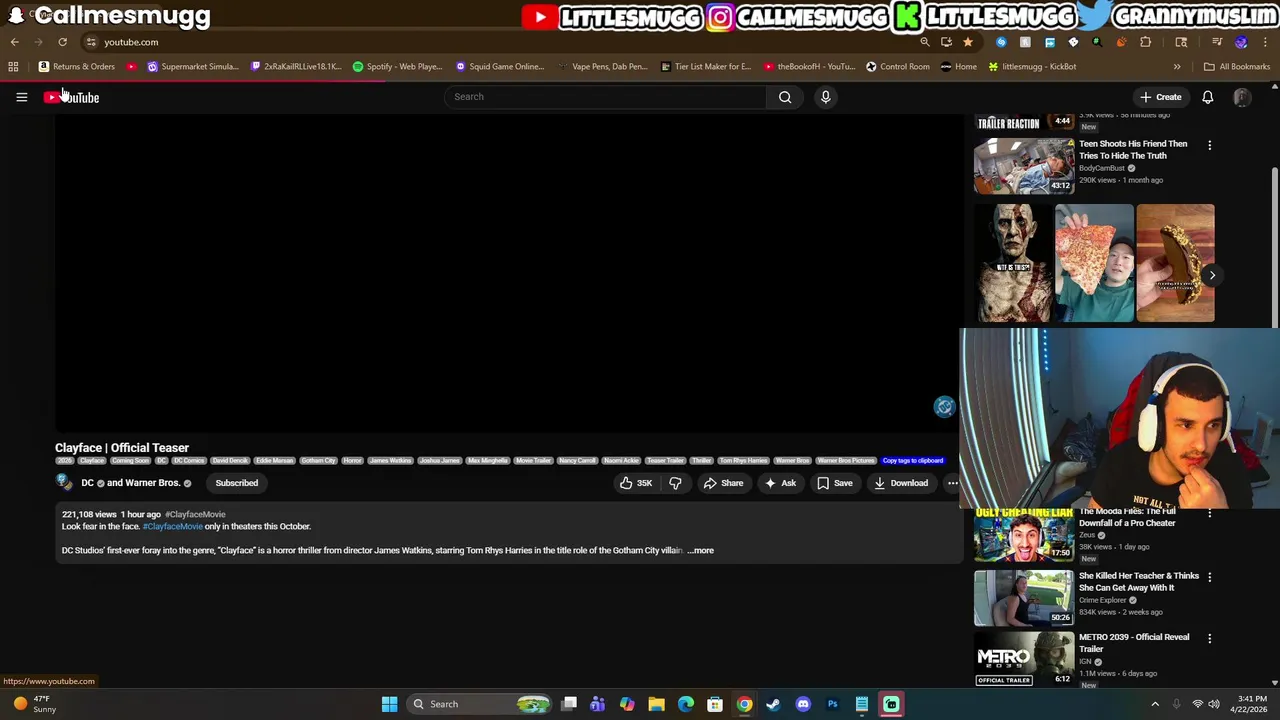Dislike the video with the thumbs-down

tap(675, 483)
